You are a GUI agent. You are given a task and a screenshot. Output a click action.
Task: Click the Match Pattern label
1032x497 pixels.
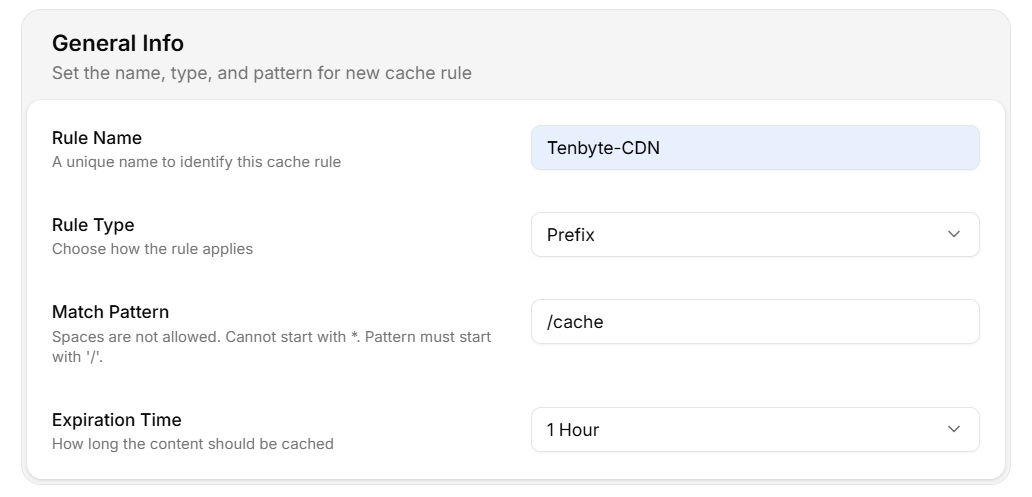point(110,312)
